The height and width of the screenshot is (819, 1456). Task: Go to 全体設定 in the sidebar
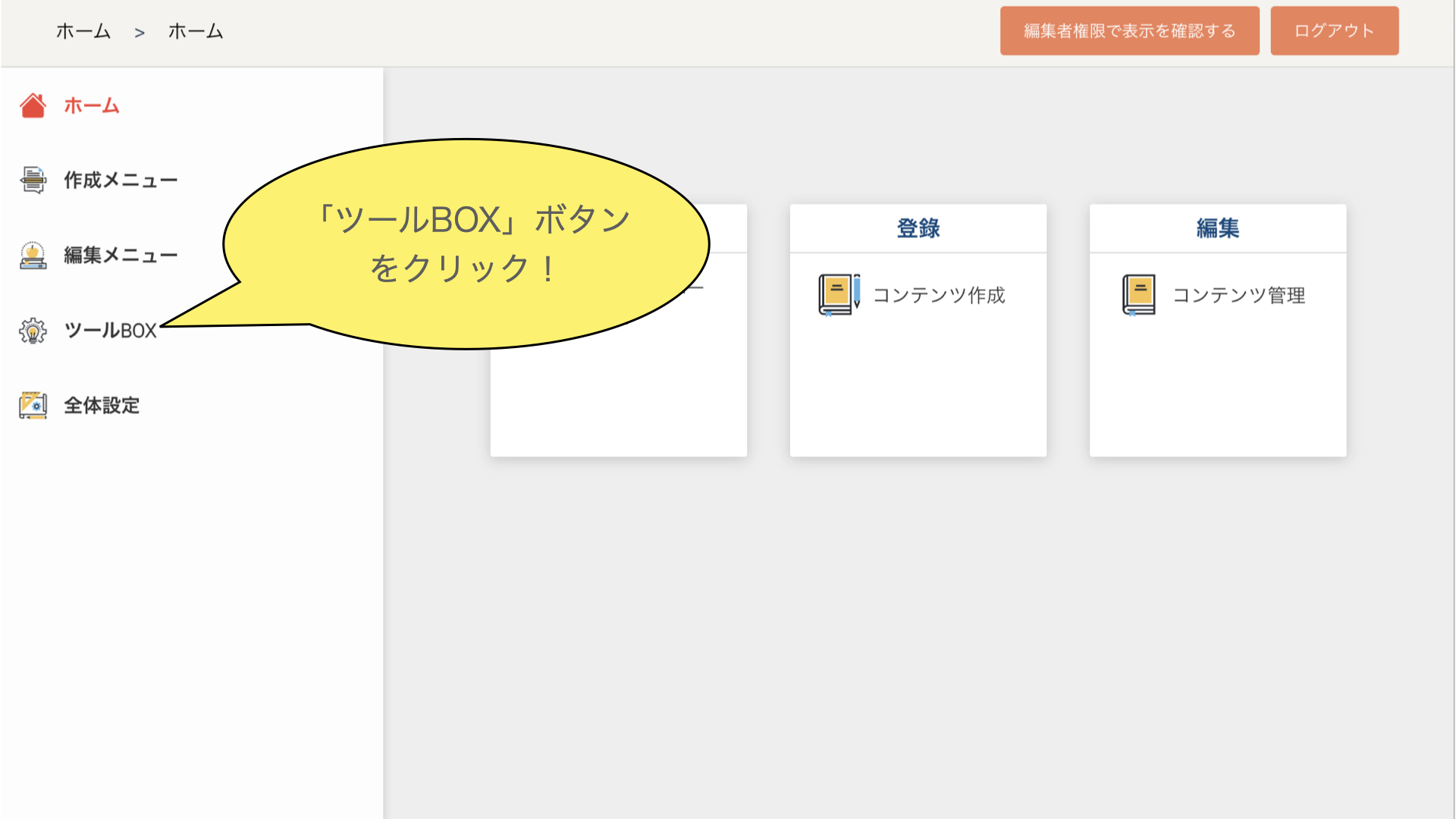pyautogui.click(x=102, y=406)
